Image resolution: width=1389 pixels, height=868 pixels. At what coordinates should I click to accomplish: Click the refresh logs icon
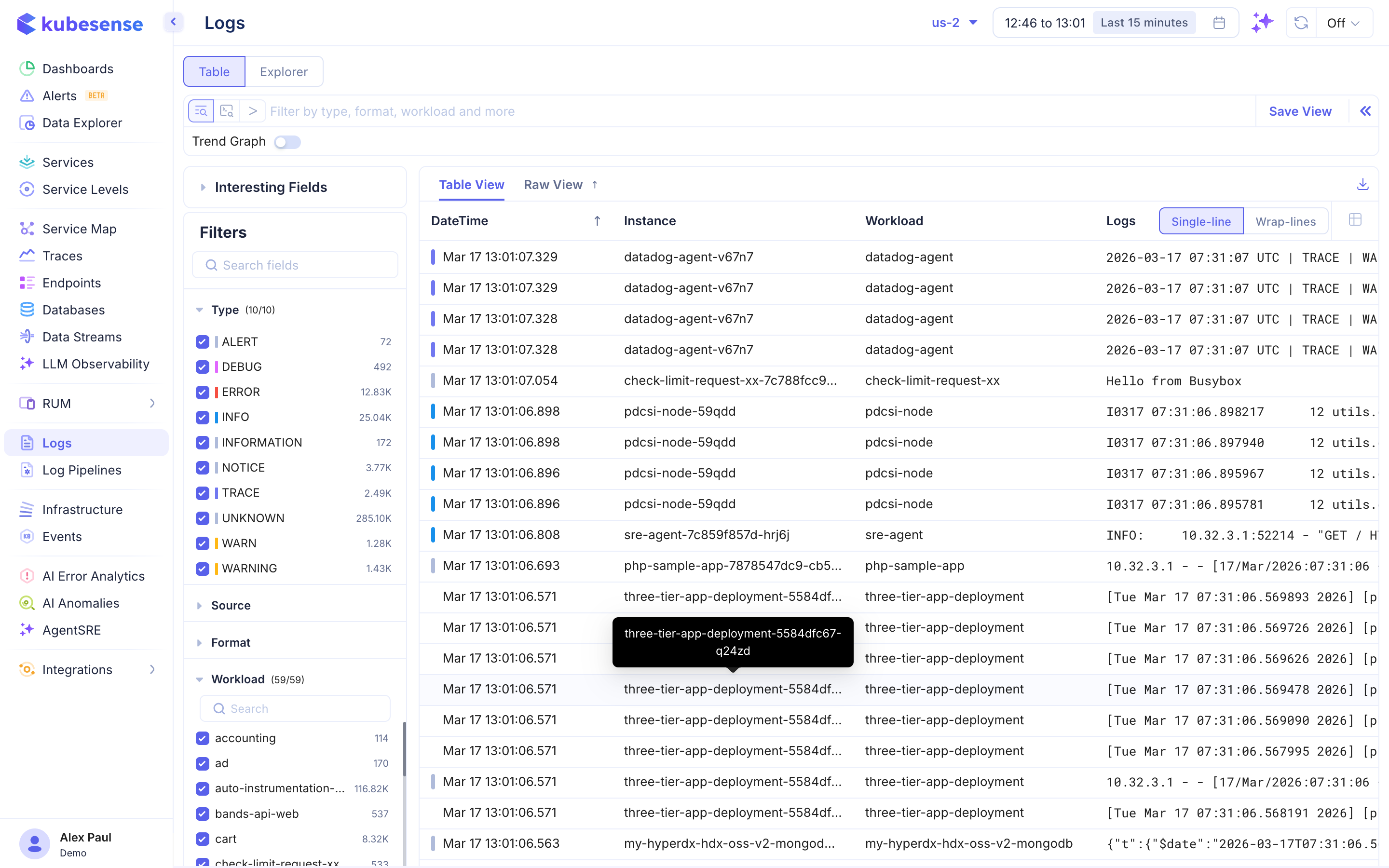[1301, 22]
